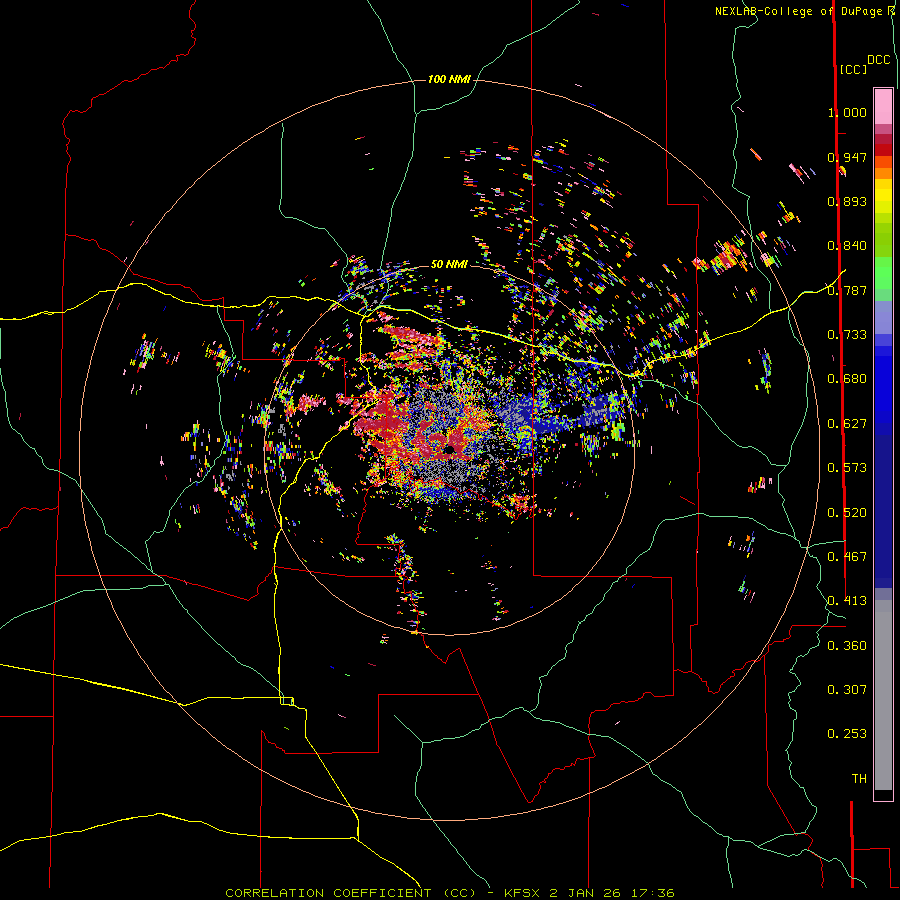
Task: Click the 2 JAN 26 date text
Action: pyautogui.click(x=584, y=893)
